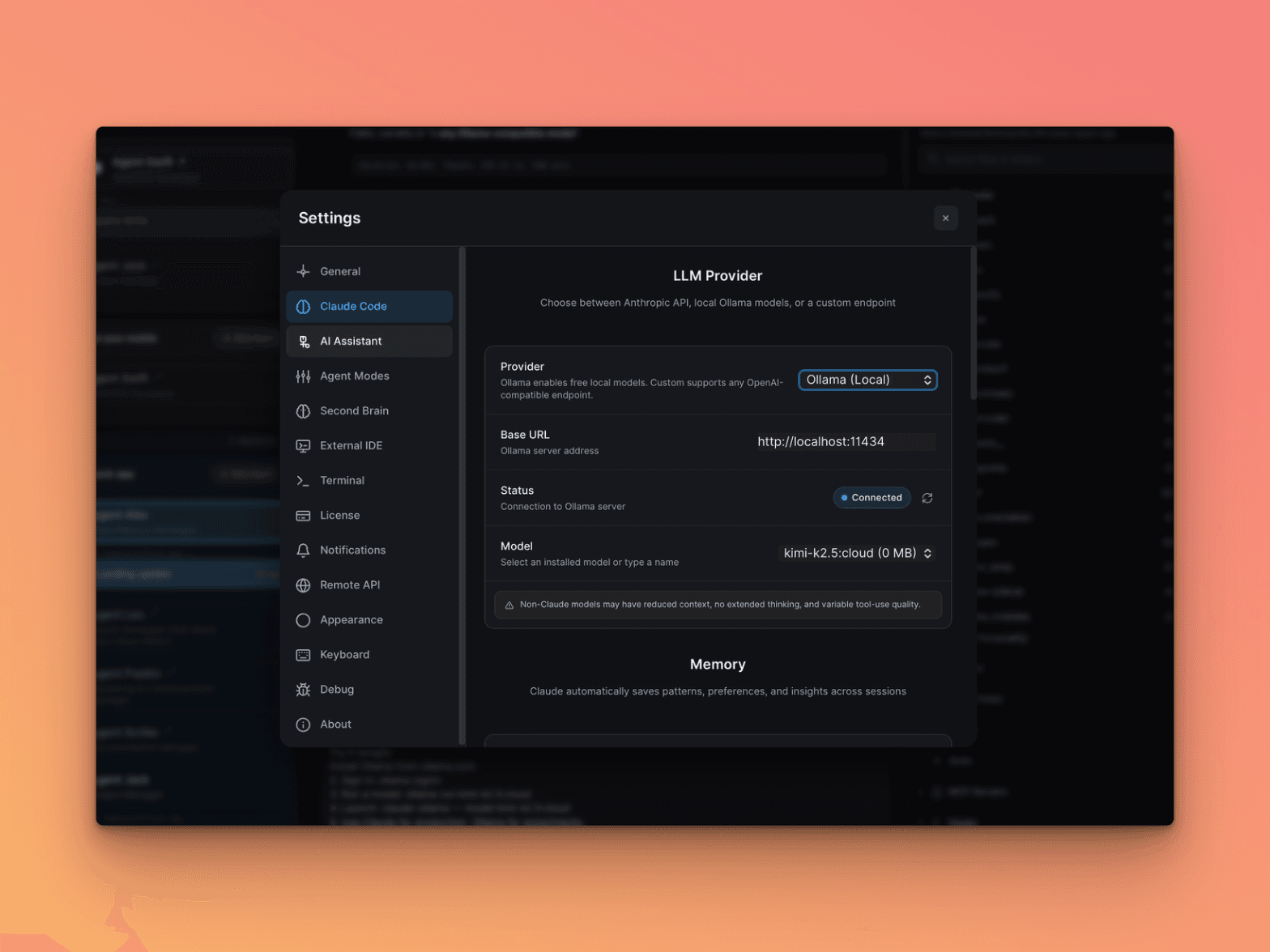The image size is (1270, 952).
Task: Click the Memory section heading
Action: click(718, 665)
